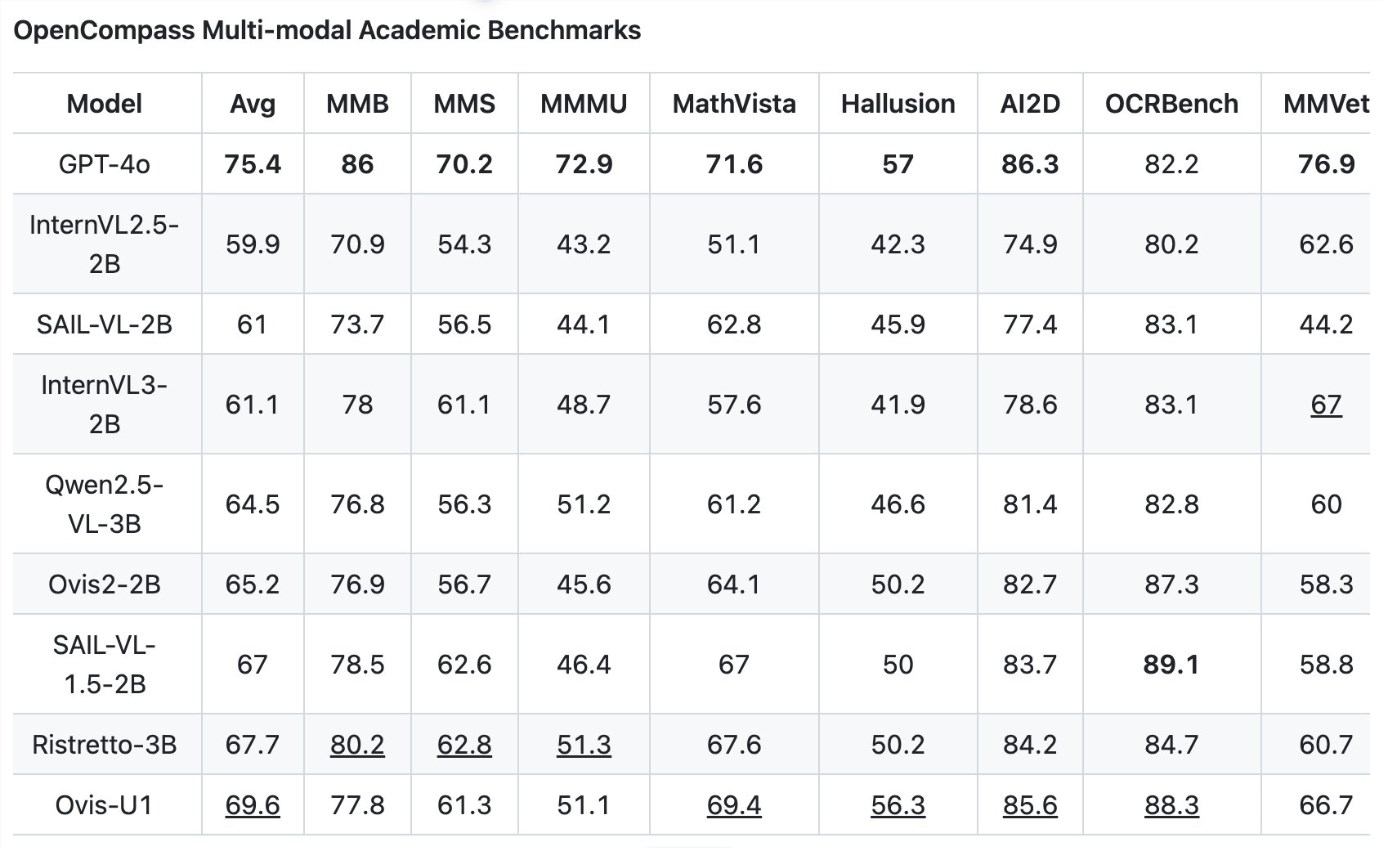Select the bold 89.1 OCRBench score

click(x=1171, y=665)
